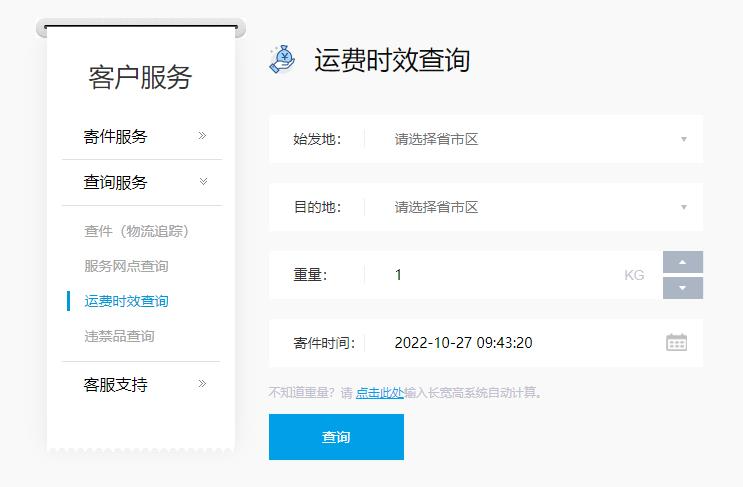Click the blue 查询 button
743x487 pixels.
point(336,437)
